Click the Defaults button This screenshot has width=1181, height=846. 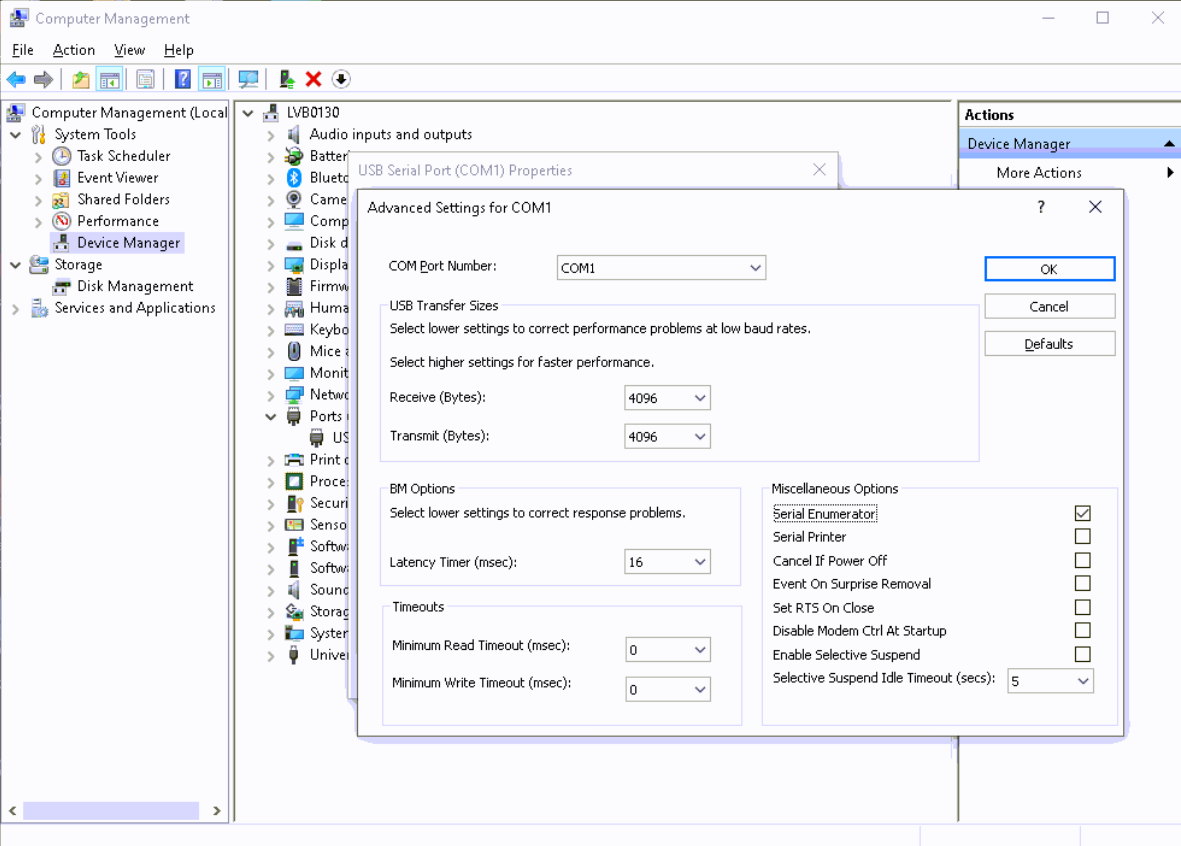1049,344
